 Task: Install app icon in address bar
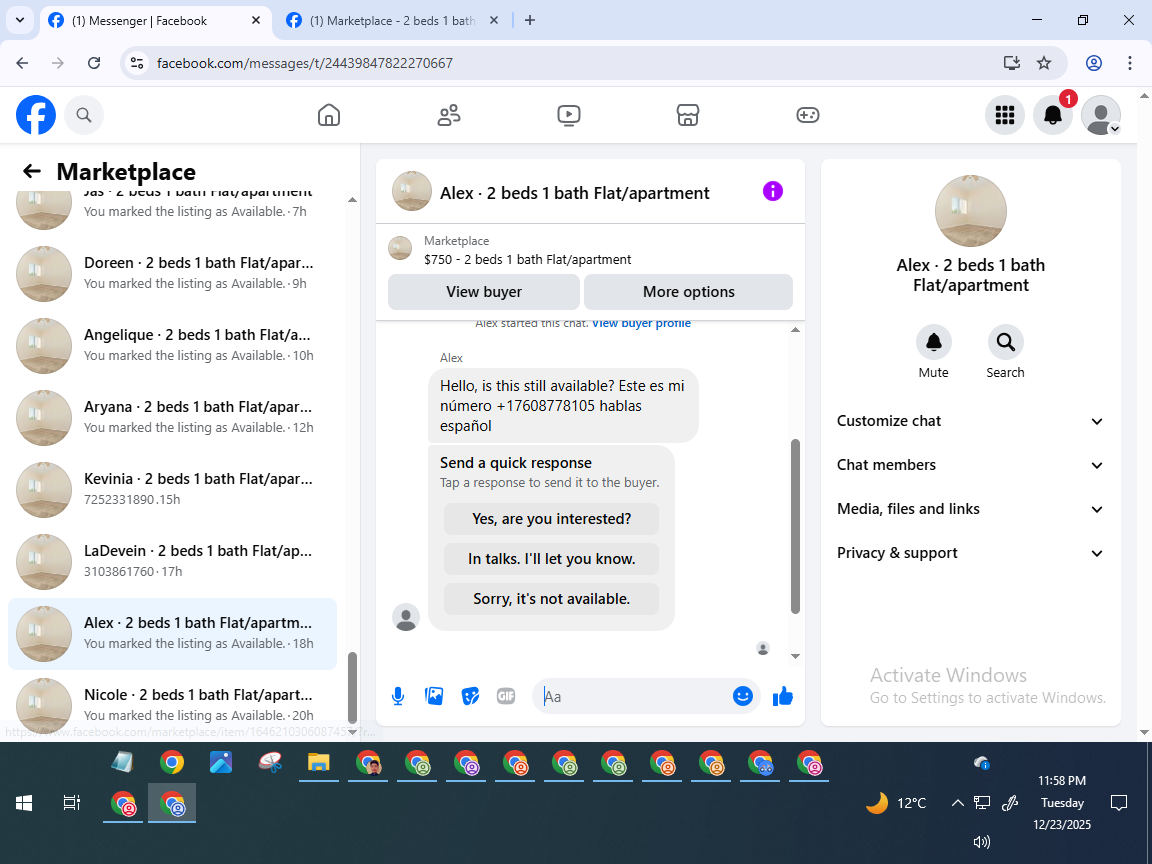[x=1012, y=63]
